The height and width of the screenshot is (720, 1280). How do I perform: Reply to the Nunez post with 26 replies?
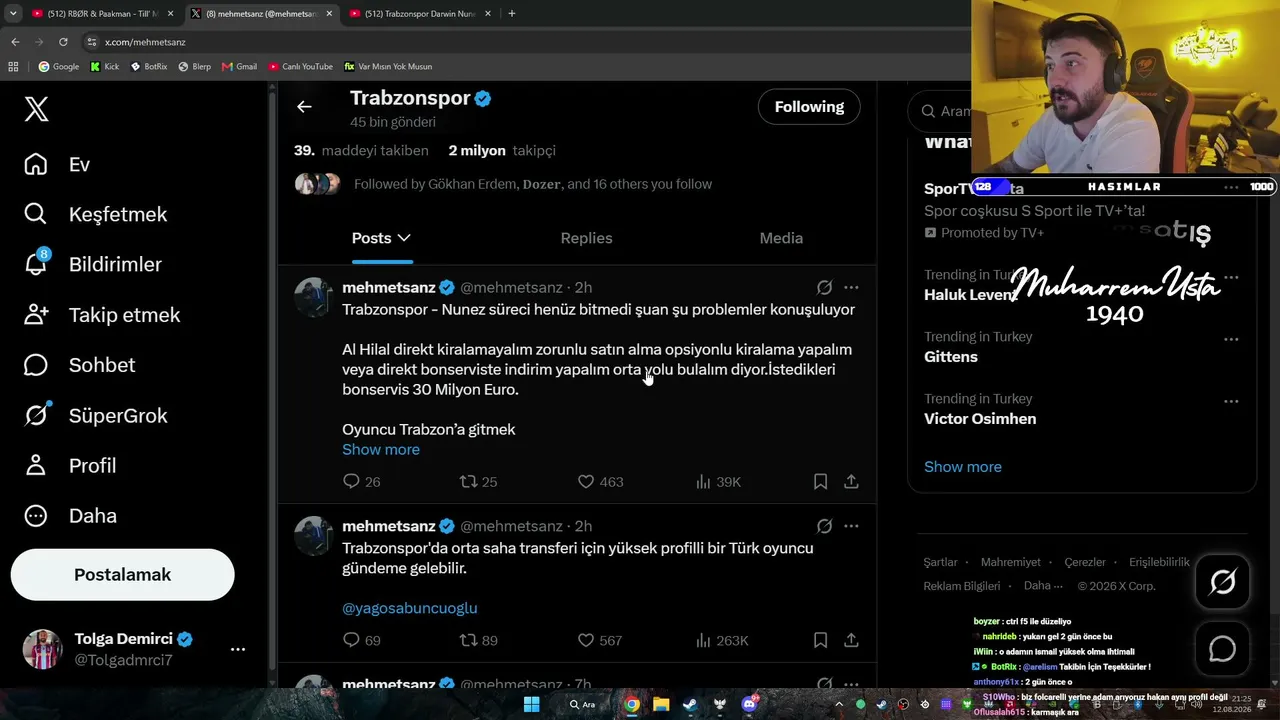tap(361, 482)
